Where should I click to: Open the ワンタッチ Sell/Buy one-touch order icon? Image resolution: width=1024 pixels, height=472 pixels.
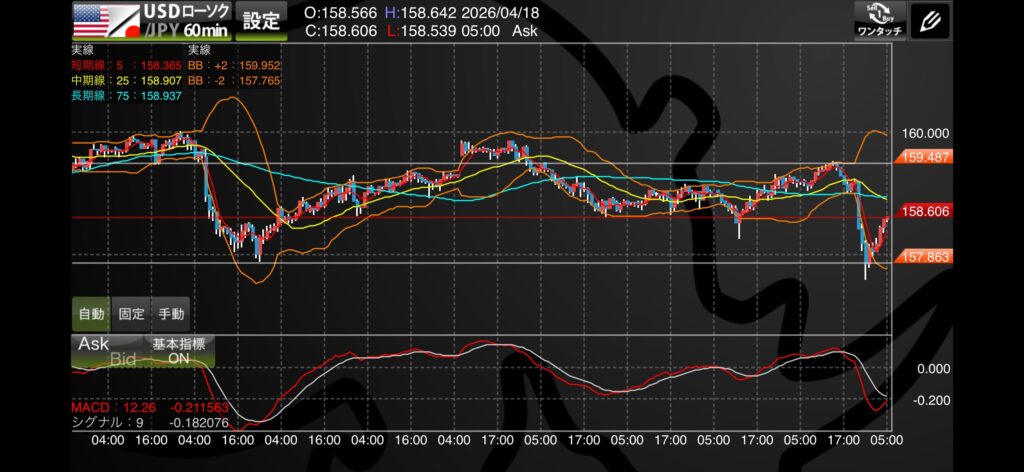pyautogui.click(x=880, y=20)
